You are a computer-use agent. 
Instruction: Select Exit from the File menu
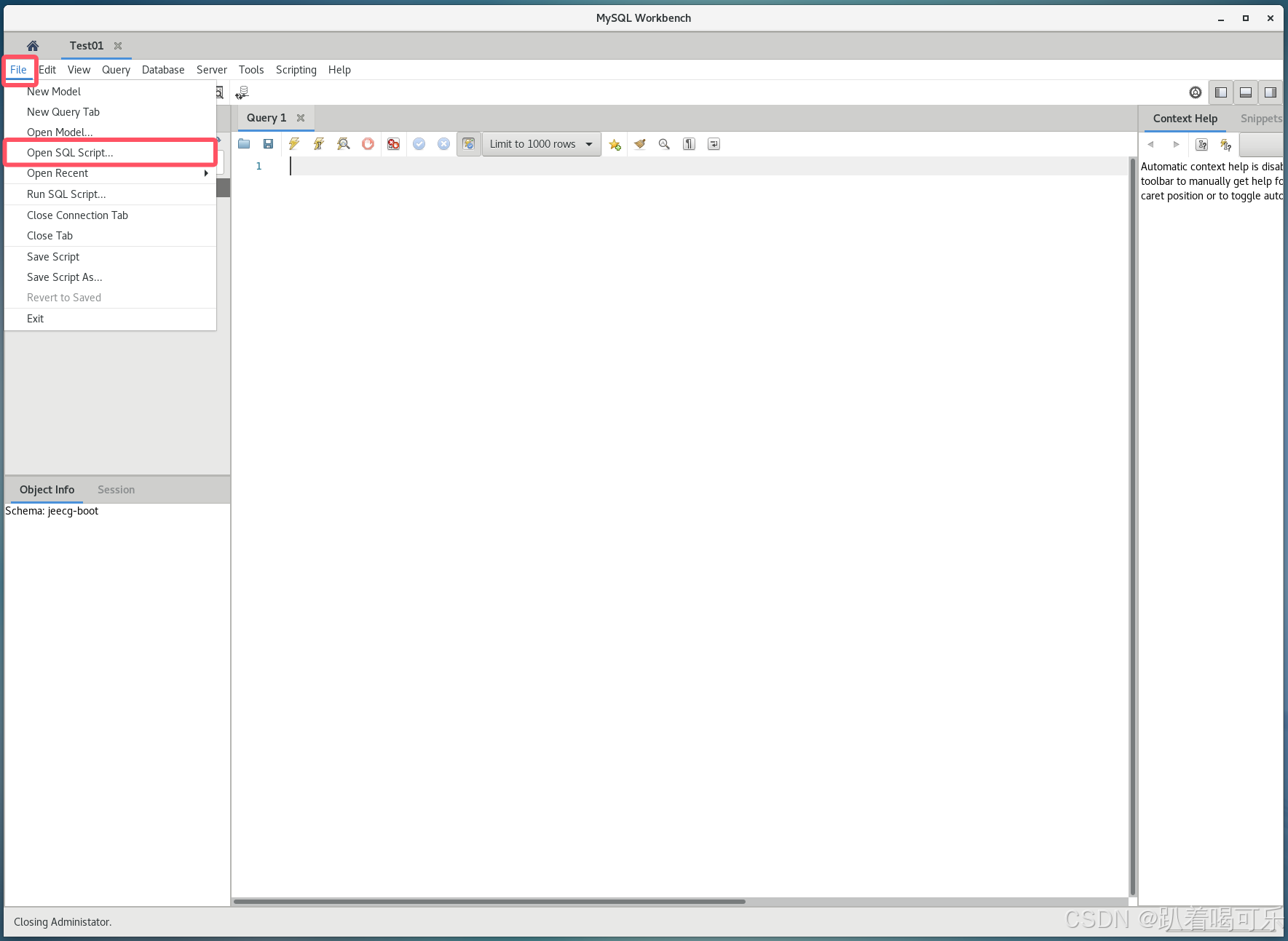click(x=111, y=319)
